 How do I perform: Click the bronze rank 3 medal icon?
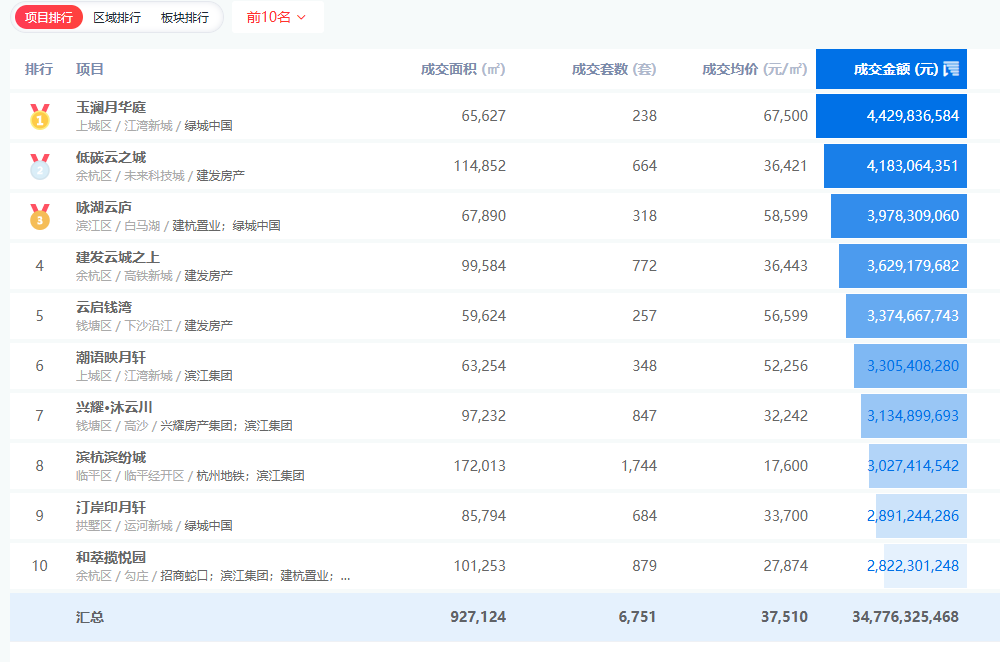pyautogui.click(x=40, y=217)
